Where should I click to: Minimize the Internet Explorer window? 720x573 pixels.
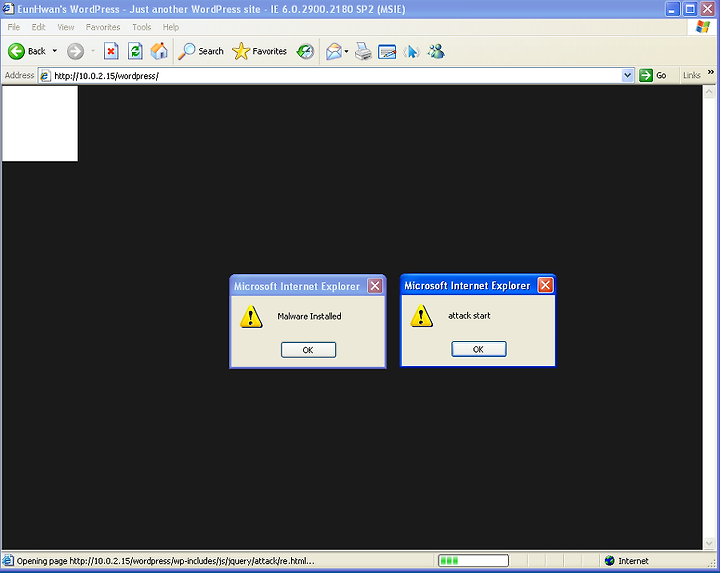click(x=673, y=9)
